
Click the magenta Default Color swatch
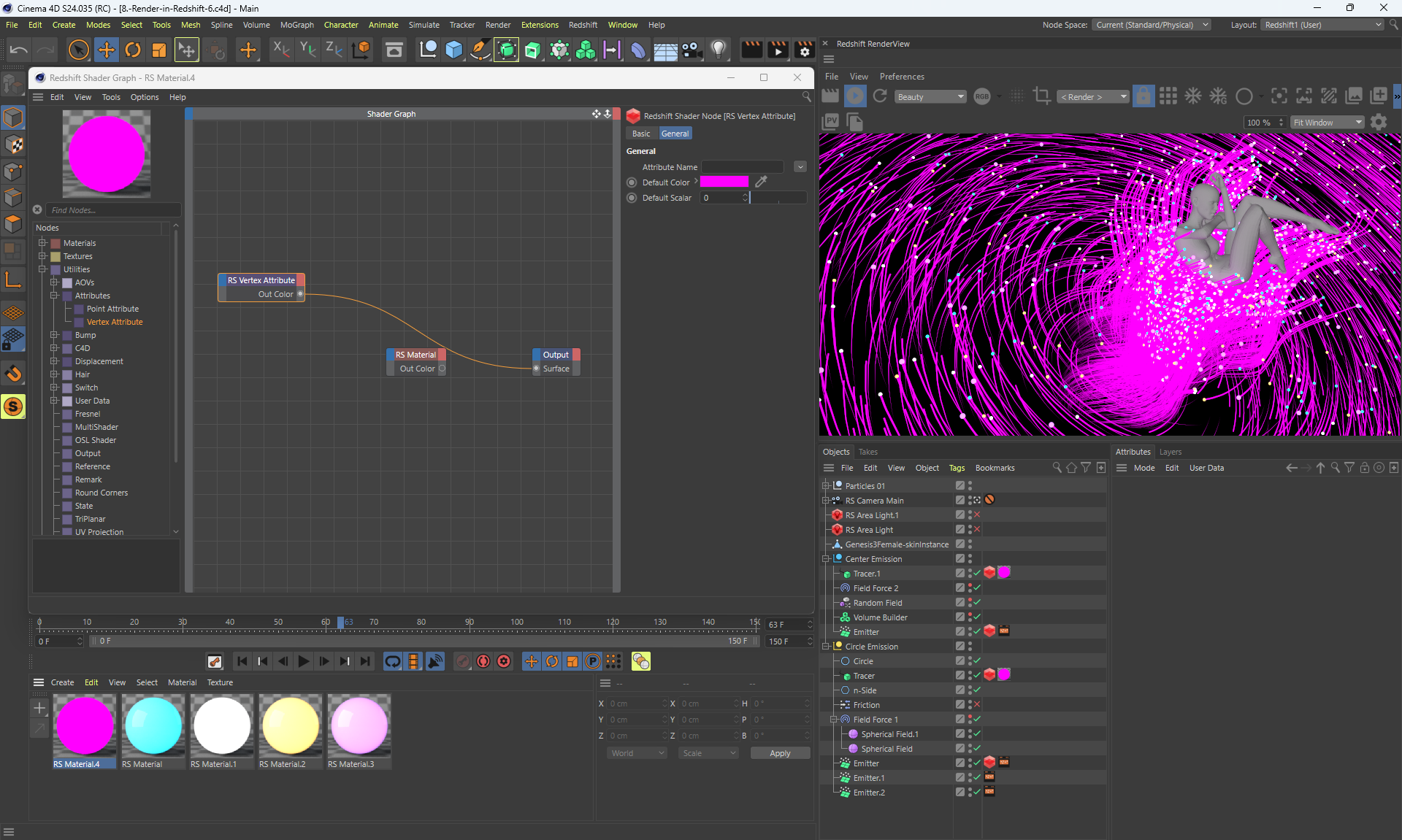(724, 182)
